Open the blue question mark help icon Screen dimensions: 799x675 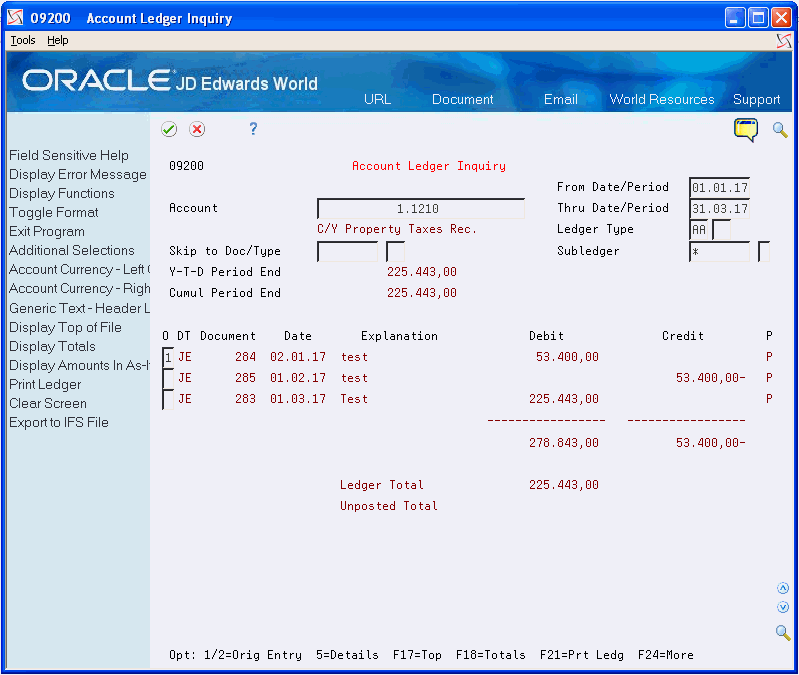click(x=253, y=129)
